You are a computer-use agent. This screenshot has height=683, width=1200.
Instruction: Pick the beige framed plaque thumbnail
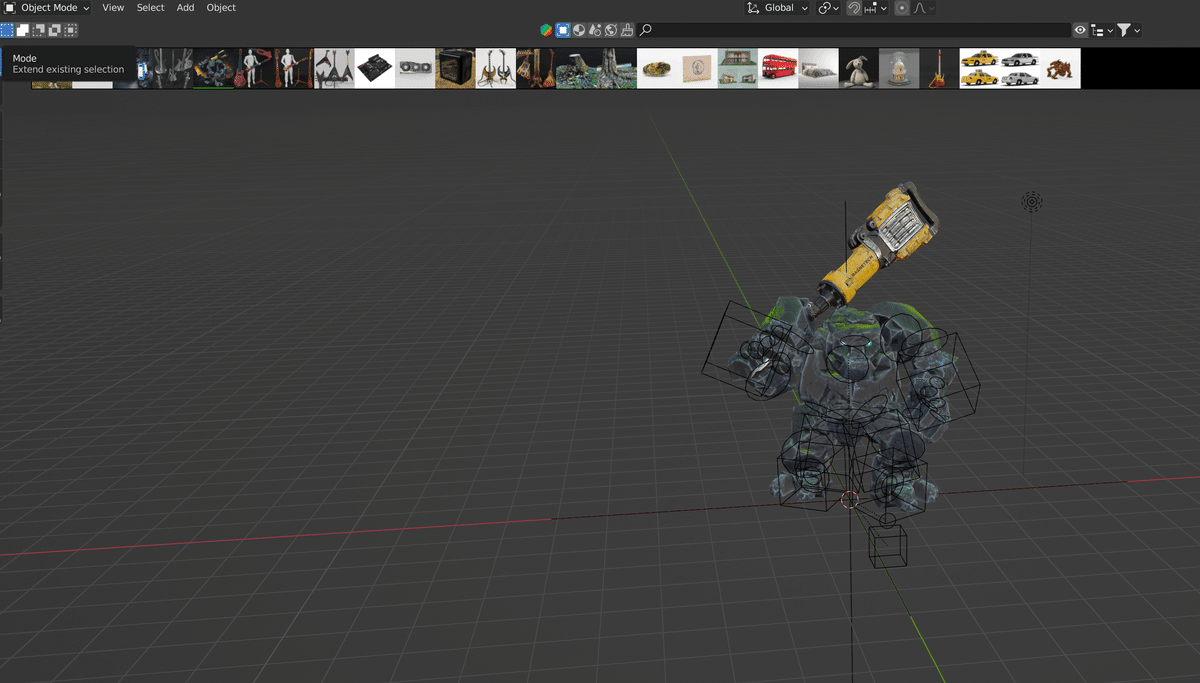(x=697, y=68)
